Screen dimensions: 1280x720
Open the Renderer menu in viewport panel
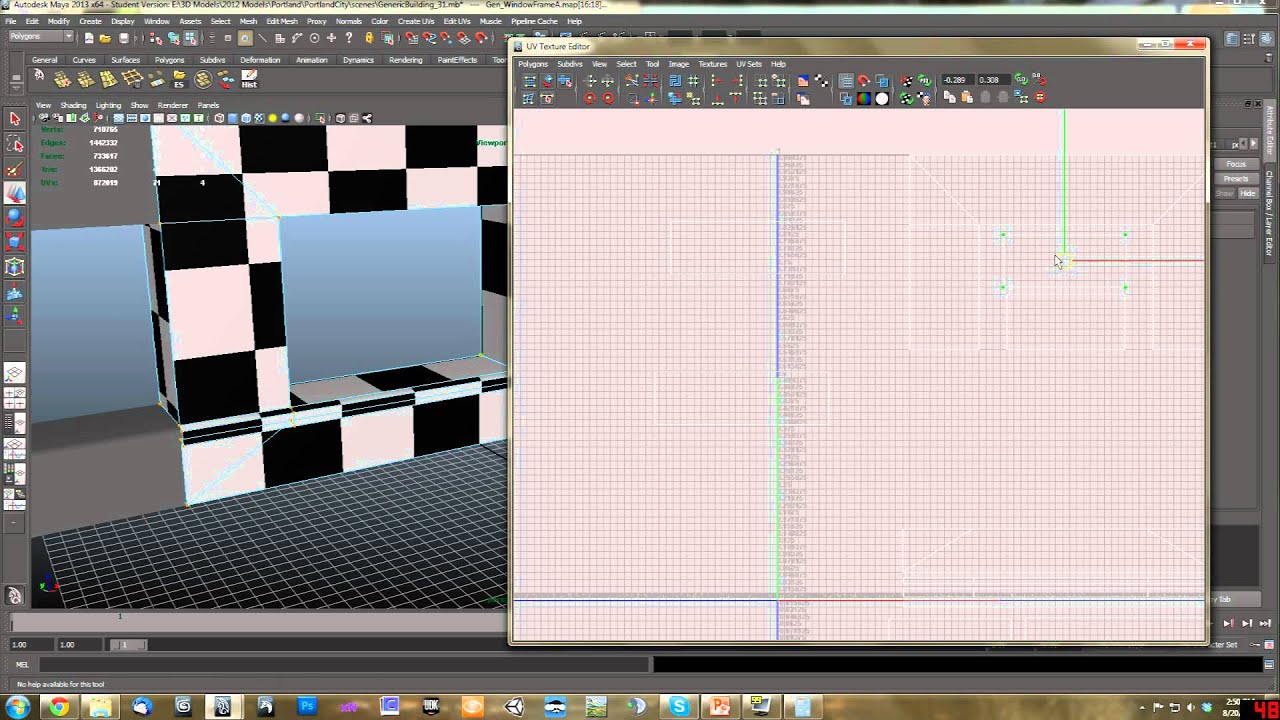click(172, 105)
